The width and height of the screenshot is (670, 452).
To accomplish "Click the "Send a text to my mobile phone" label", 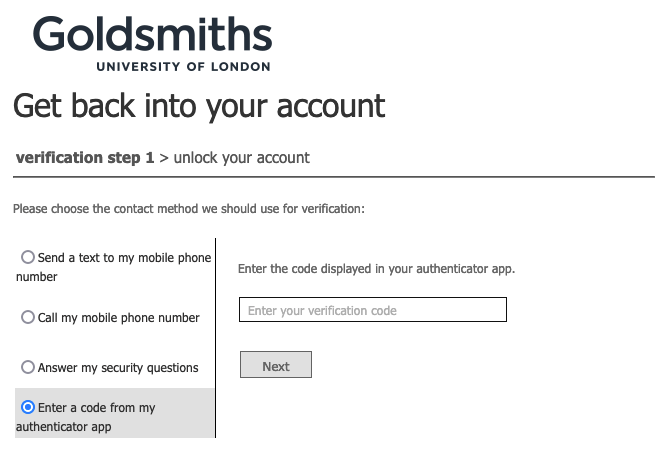I will (x=125, y=258).
